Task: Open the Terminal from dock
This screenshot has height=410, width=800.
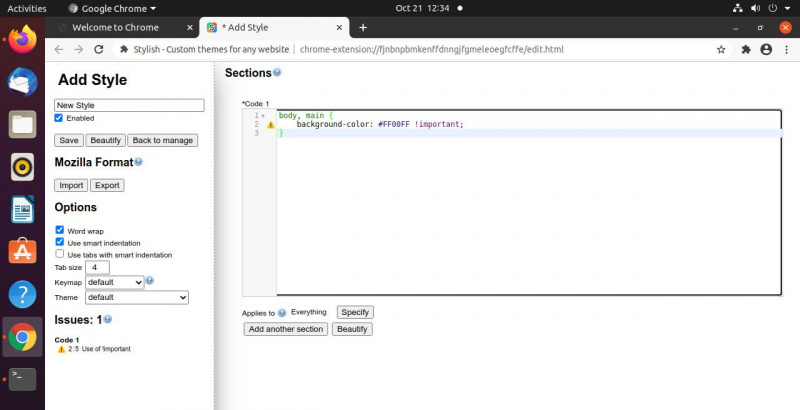Action: point(22,379)
